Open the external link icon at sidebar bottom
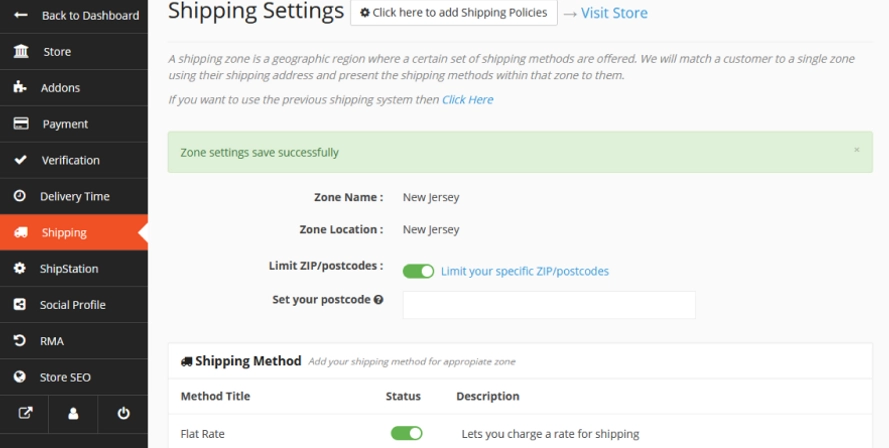This screenshot has height=448, width=889. coord(25,413)
